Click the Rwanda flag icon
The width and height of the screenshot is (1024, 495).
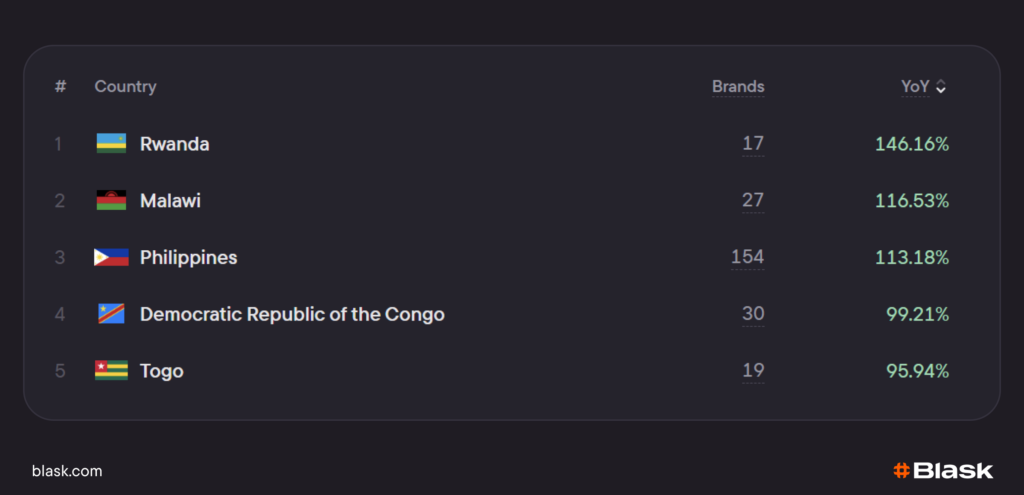tap(111, 144)
